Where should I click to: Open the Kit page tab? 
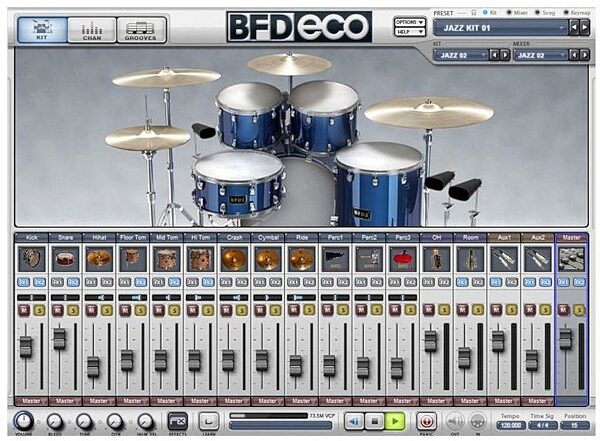click(42, 29)
